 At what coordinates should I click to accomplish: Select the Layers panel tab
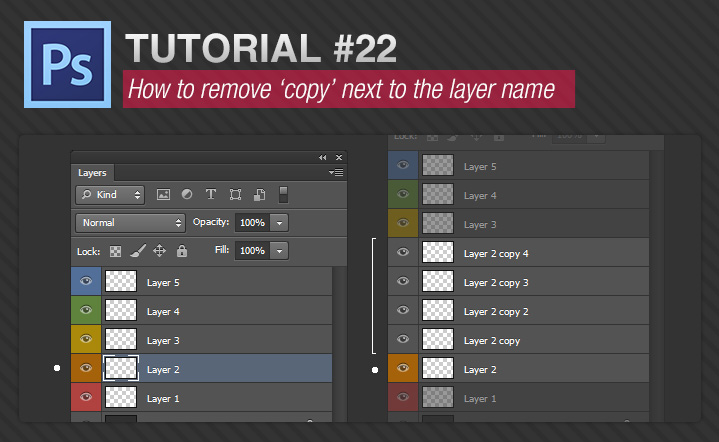(x=93, y=173)
